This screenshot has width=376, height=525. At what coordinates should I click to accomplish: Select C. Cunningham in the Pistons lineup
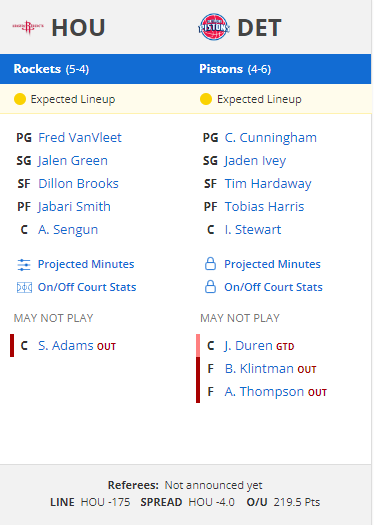(271, 138)
